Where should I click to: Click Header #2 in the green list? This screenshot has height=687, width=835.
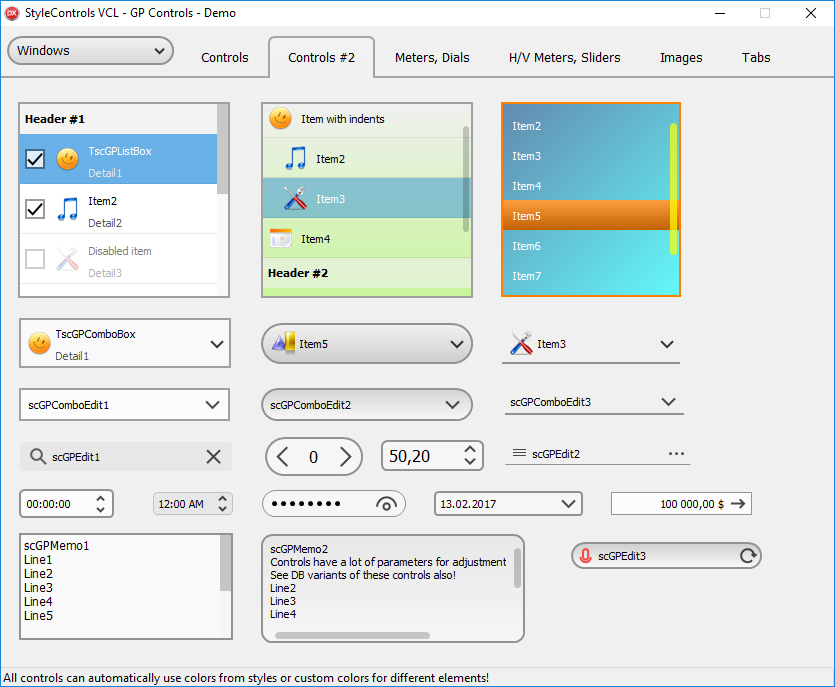(x=366, y=273)
